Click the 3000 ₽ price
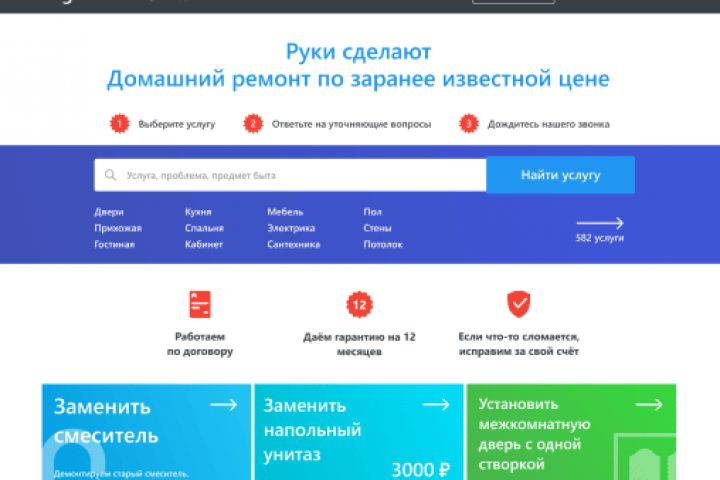720x480 pixels. point(421,469)
